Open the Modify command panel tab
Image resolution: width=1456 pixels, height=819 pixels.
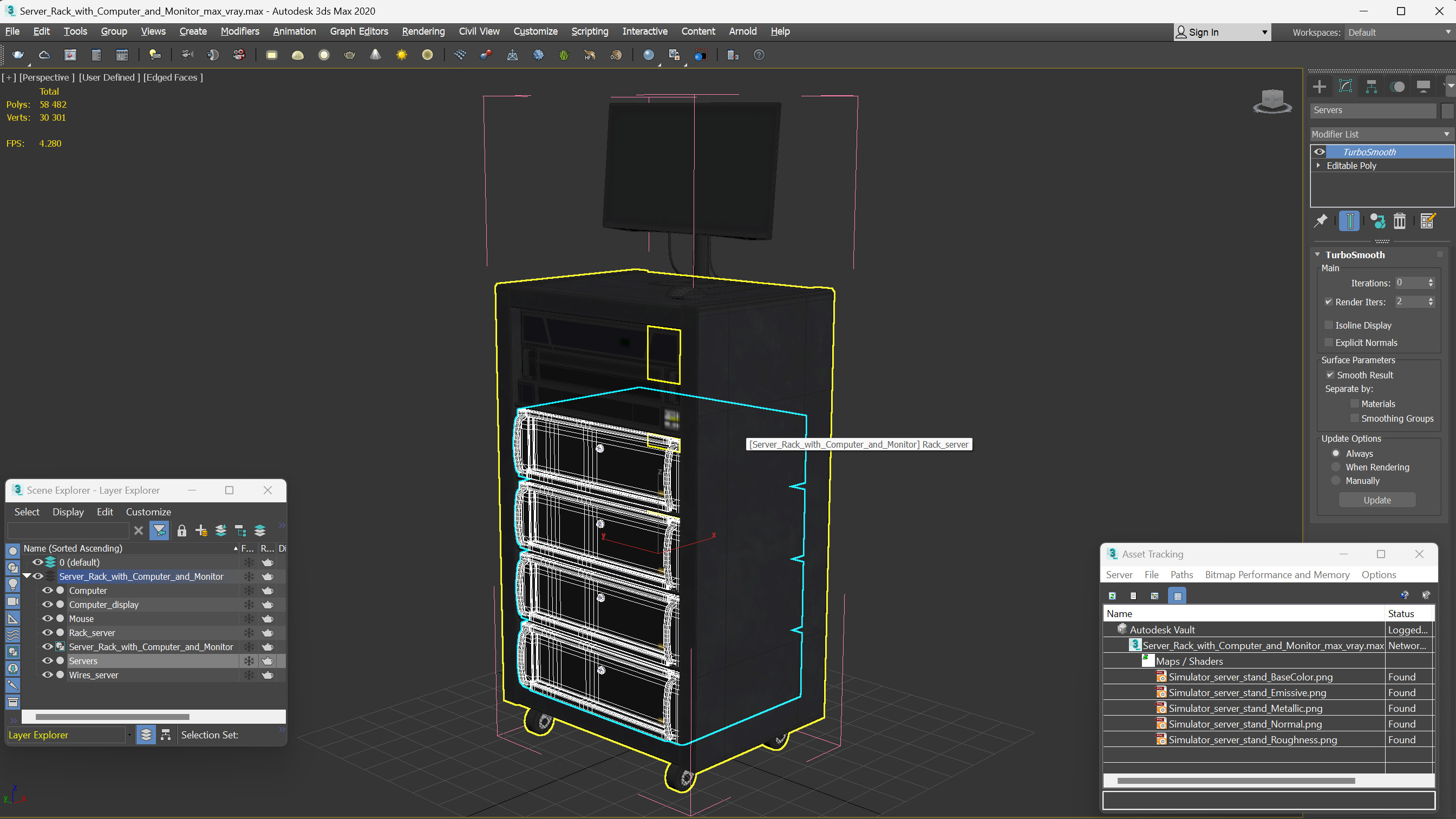tap(1346, 87)
